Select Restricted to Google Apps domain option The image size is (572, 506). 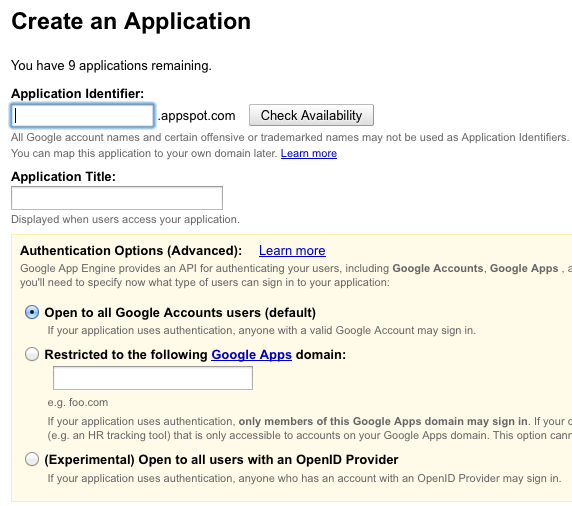(32, 354)
